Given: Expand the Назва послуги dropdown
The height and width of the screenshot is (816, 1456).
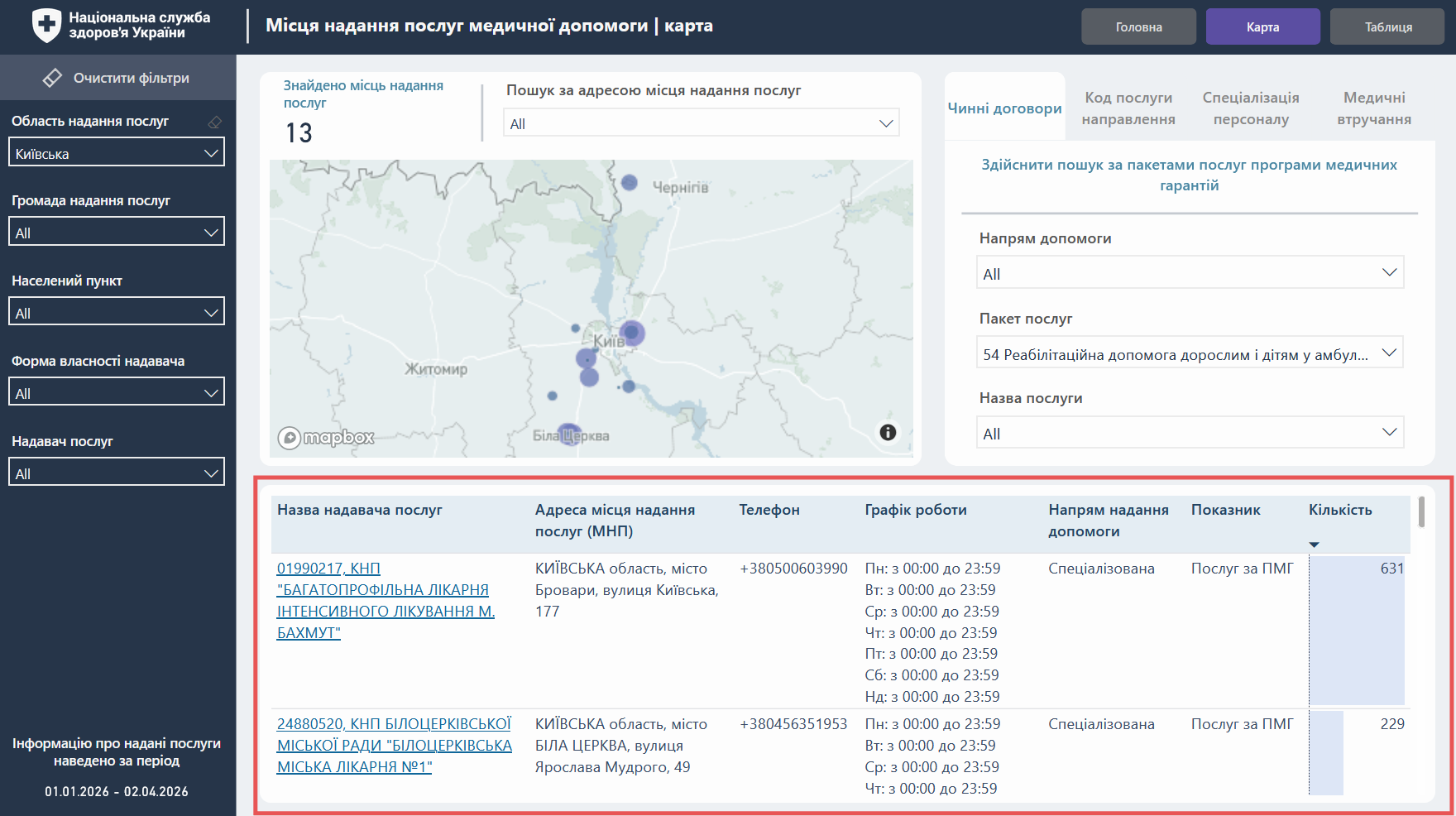Looking at the screenshot, I should click(1190, 433).
